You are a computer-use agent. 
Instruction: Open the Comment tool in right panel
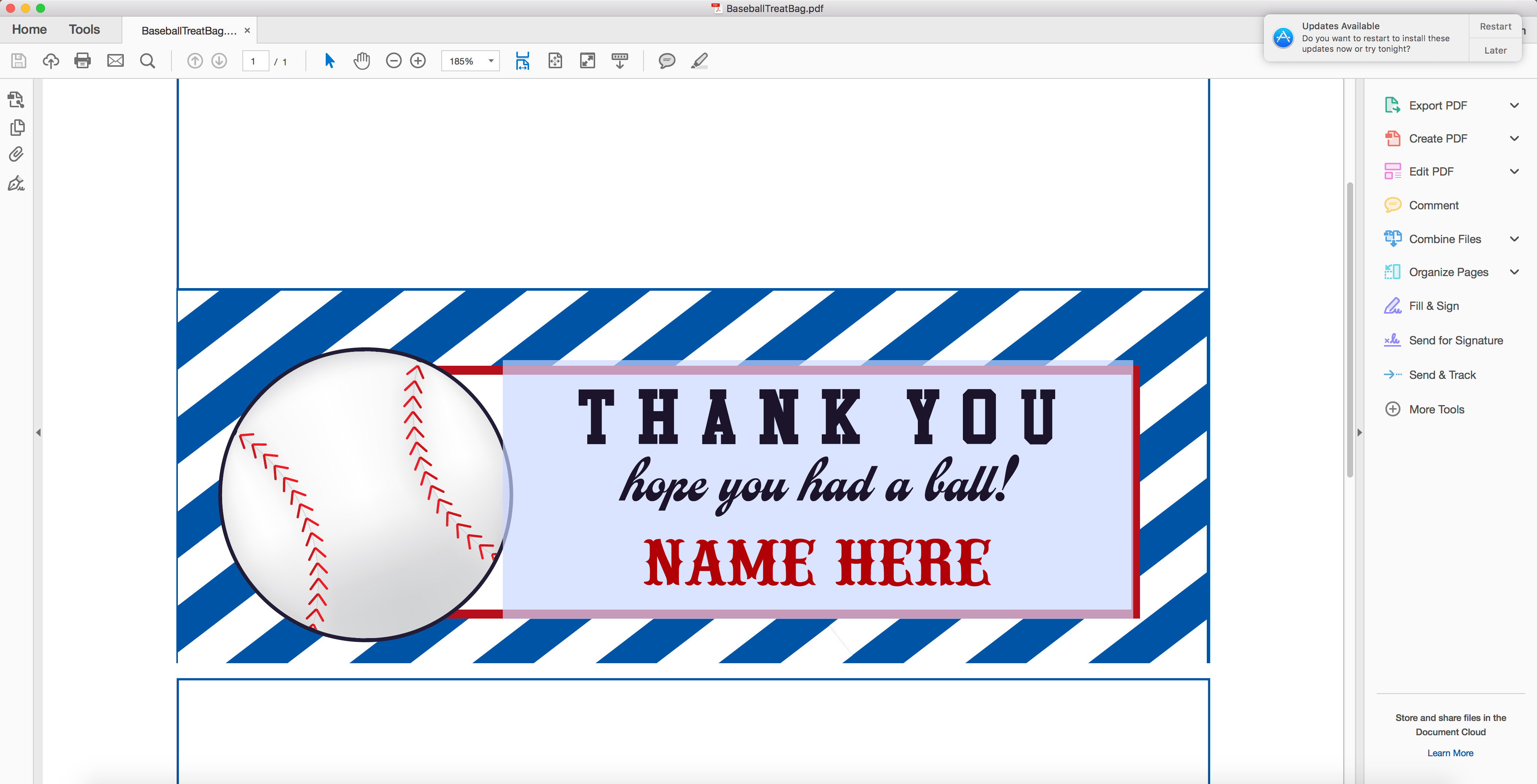[x=1435, y=205]
